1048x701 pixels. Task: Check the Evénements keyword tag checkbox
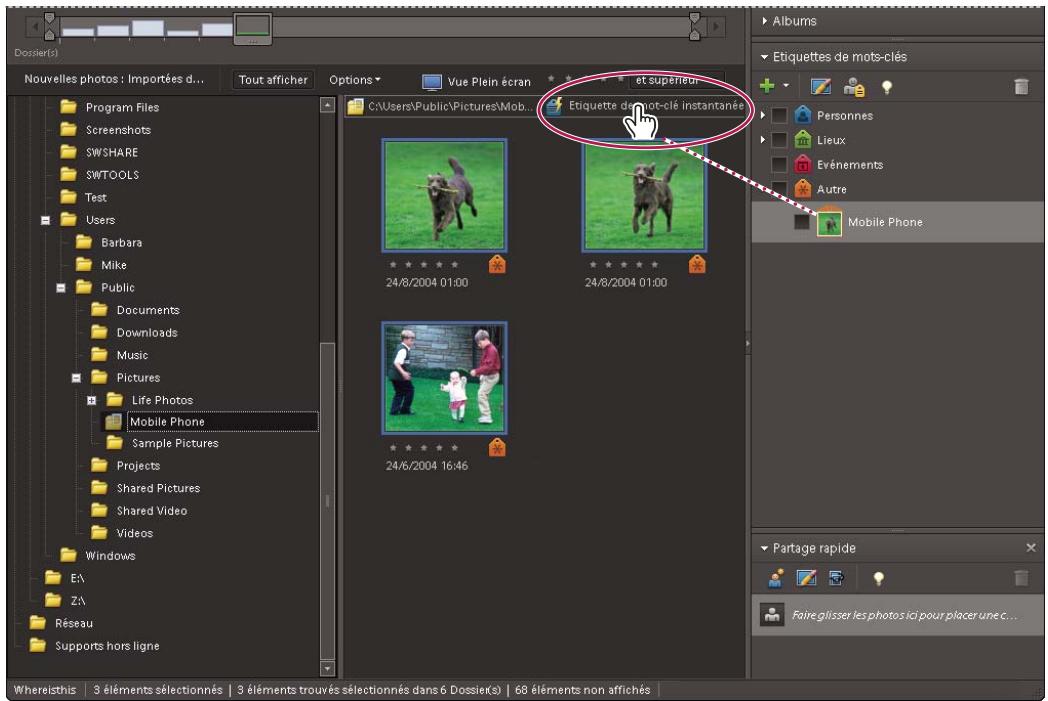(779, 164)
